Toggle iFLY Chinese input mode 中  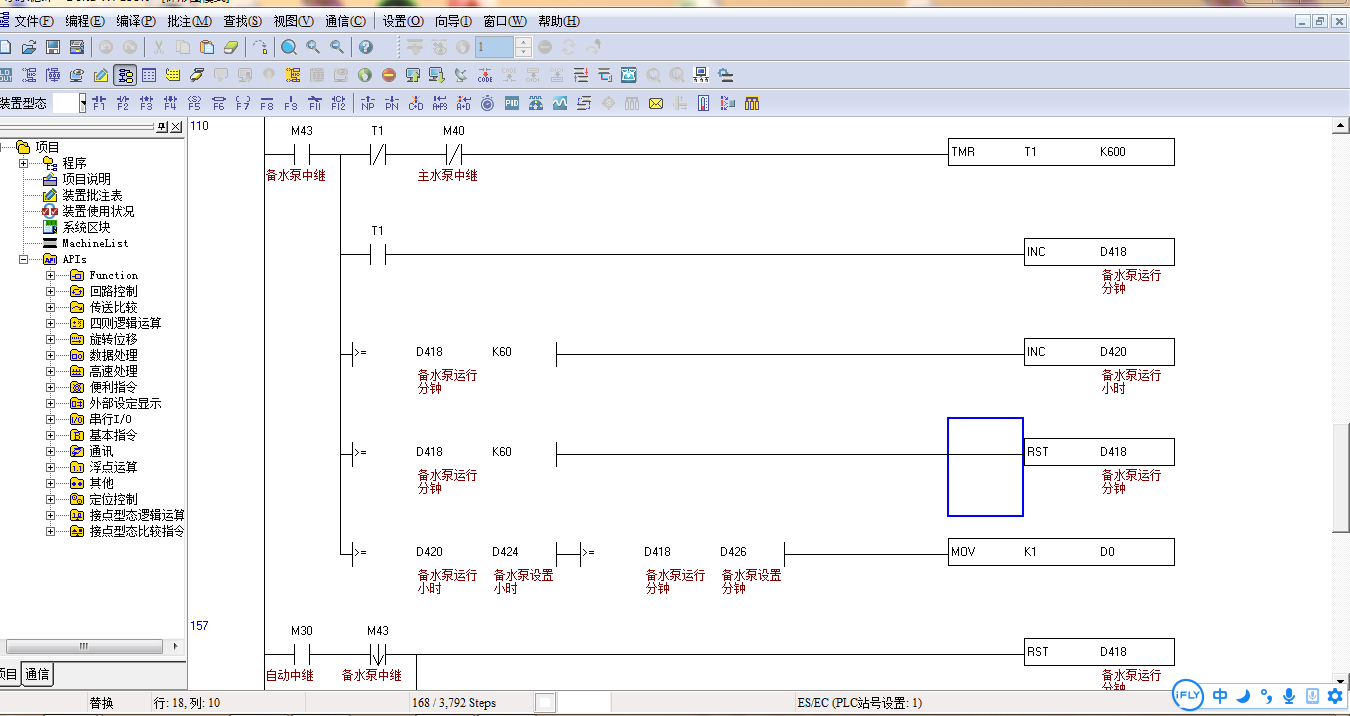coord(1220,696)
